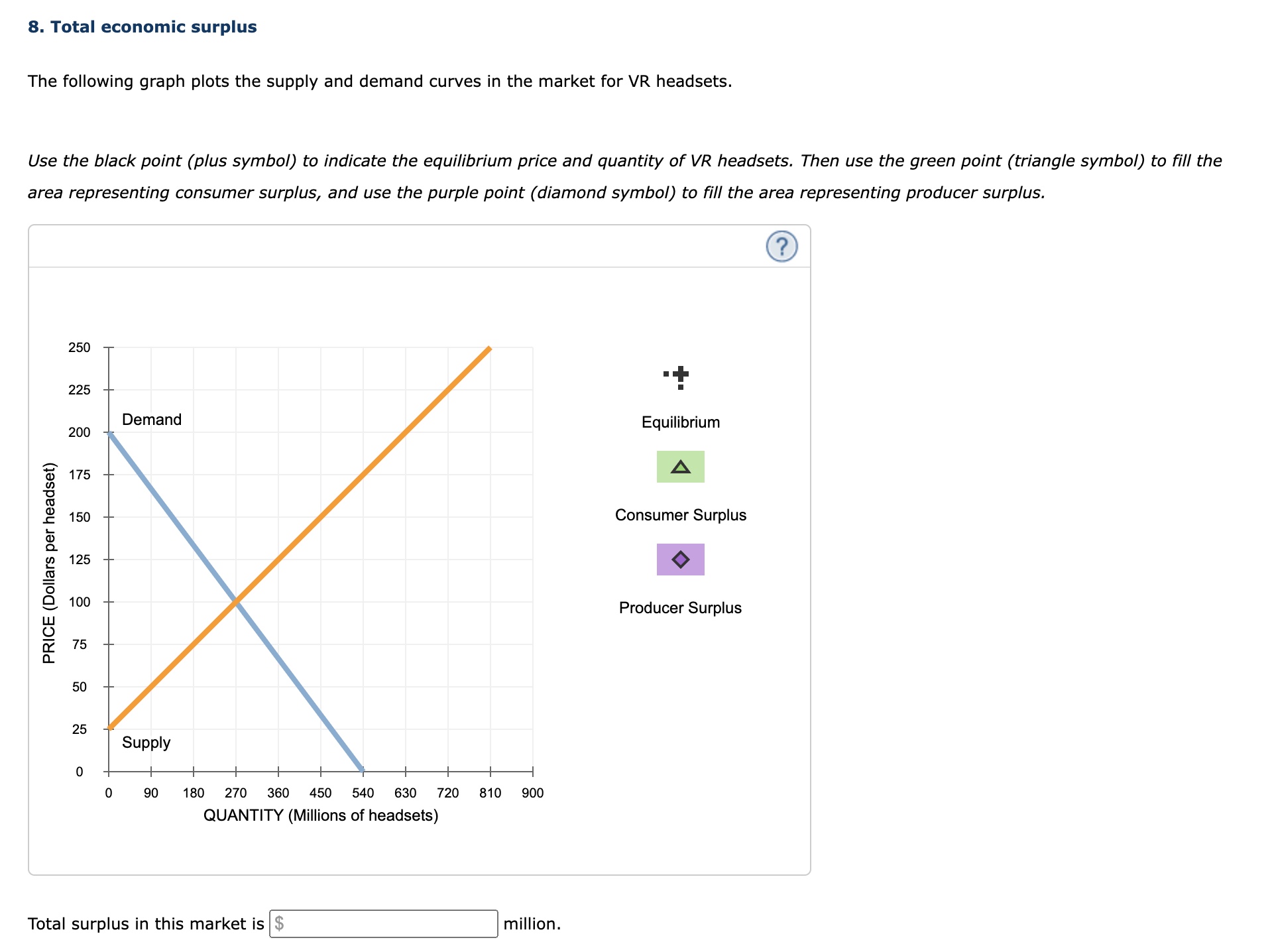1270x952 pixels.
Task: Click the section heading Total economic surplus
Action: 142,27
